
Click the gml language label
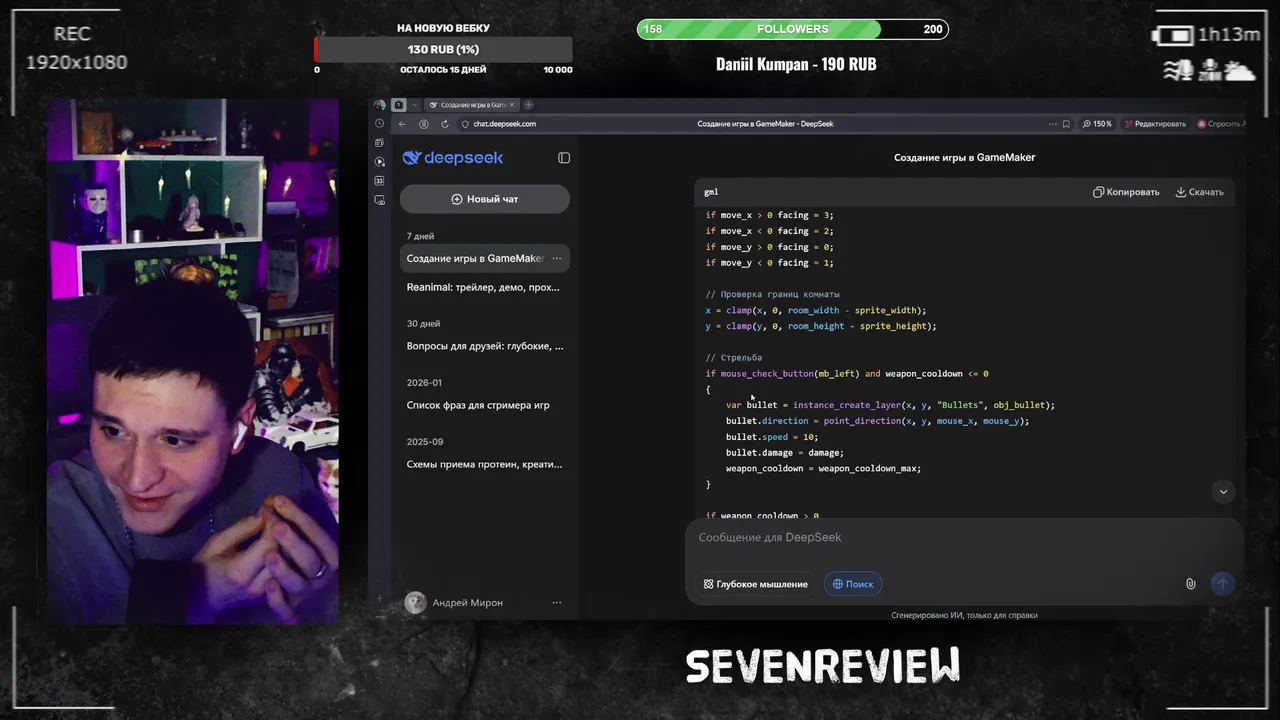(x=711, y=192)
